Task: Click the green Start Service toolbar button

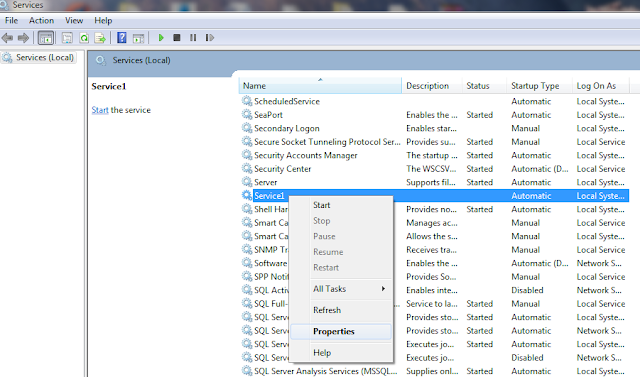Action: point(161,38)
